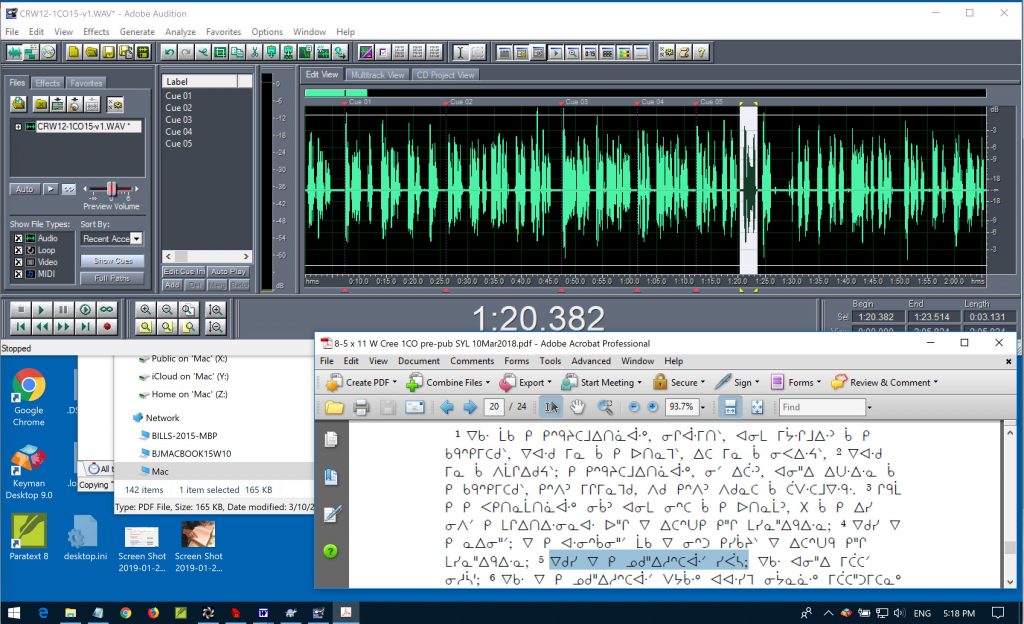Toggle Auto Play in cue list
Screen dimensions: 1024x624
229,272
